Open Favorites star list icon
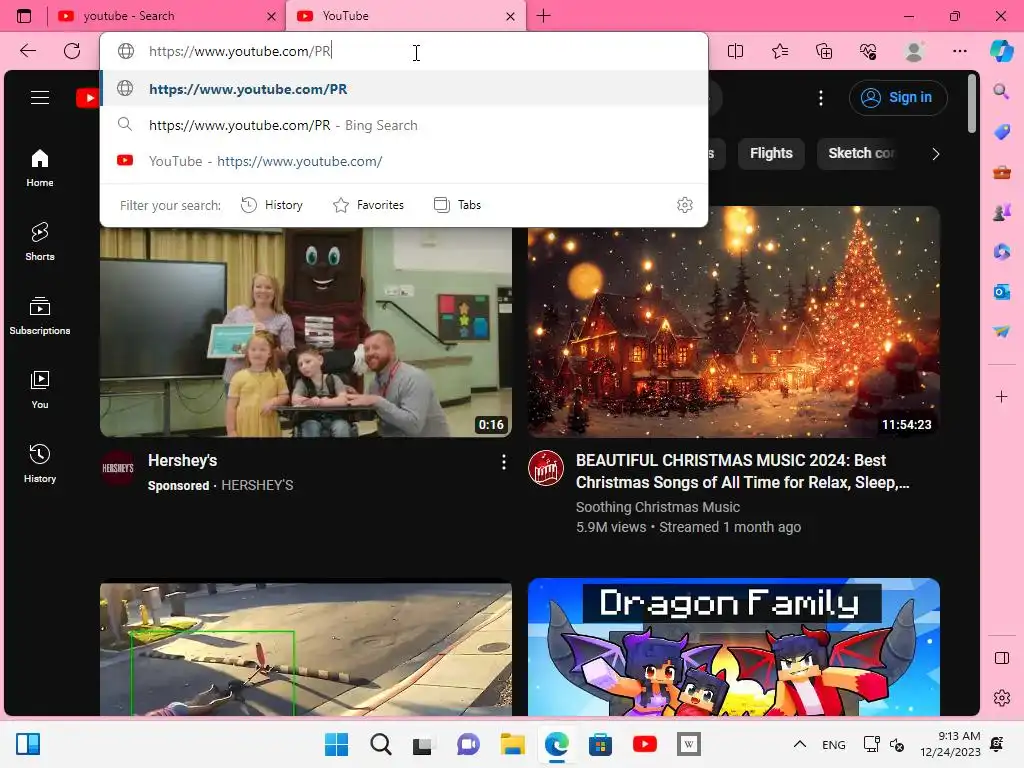The image size is (1024, 768). 780,51
